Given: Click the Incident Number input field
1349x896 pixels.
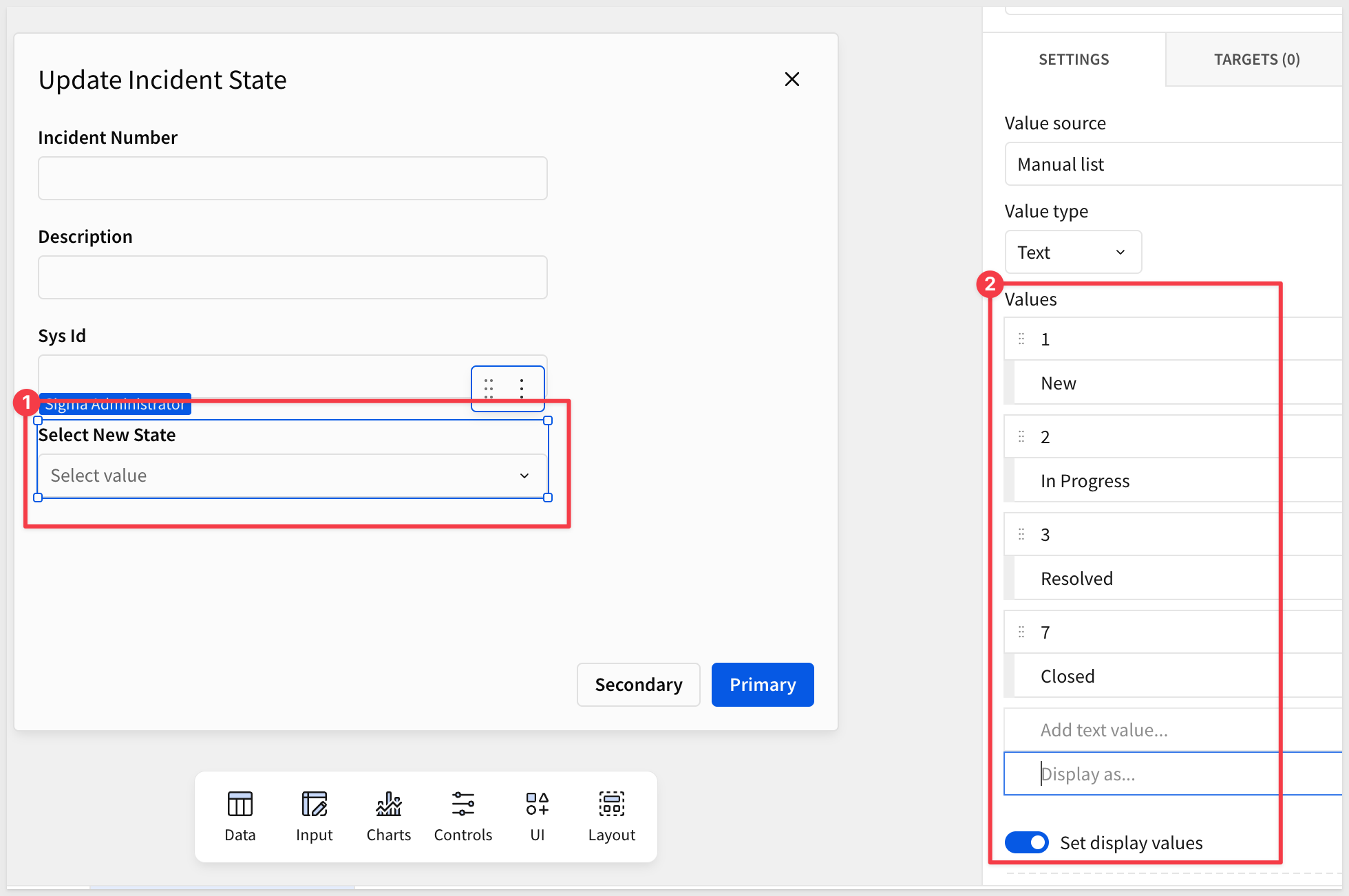Looking at the screenshot, I should pos(293,178).
